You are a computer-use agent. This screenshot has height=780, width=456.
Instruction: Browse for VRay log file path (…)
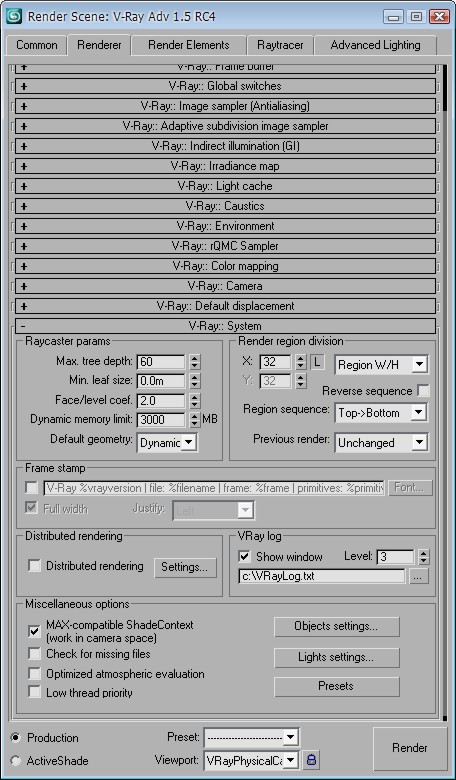point(419,576)
